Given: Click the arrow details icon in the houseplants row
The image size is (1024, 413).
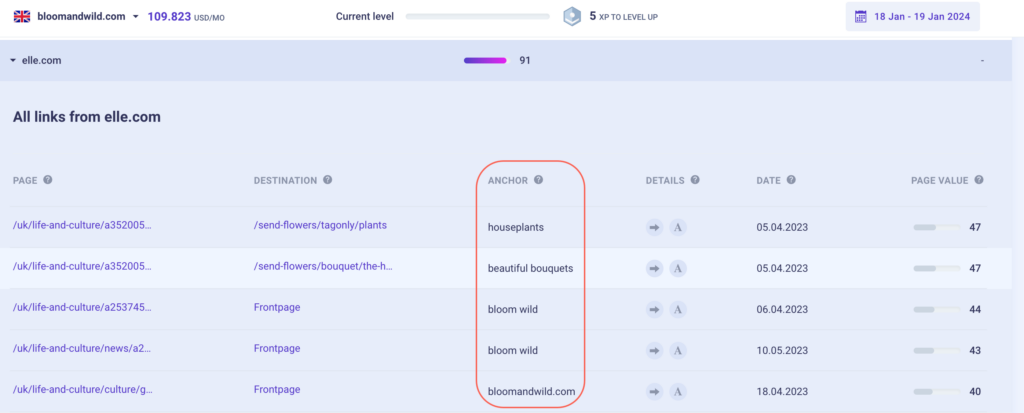Looking at the screenshot, I should (x=654, y=227).
